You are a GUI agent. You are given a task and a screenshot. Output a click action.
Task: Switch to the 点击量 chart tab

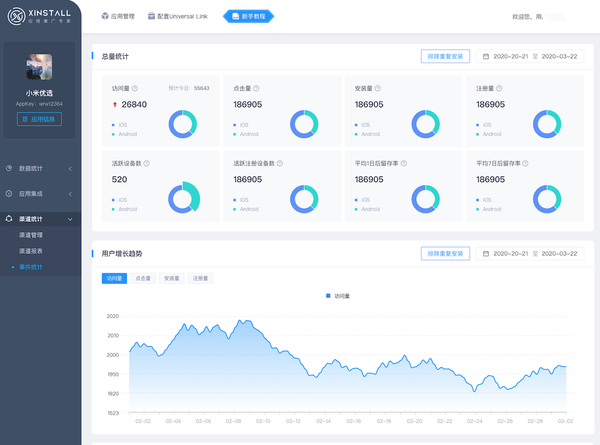143,278
